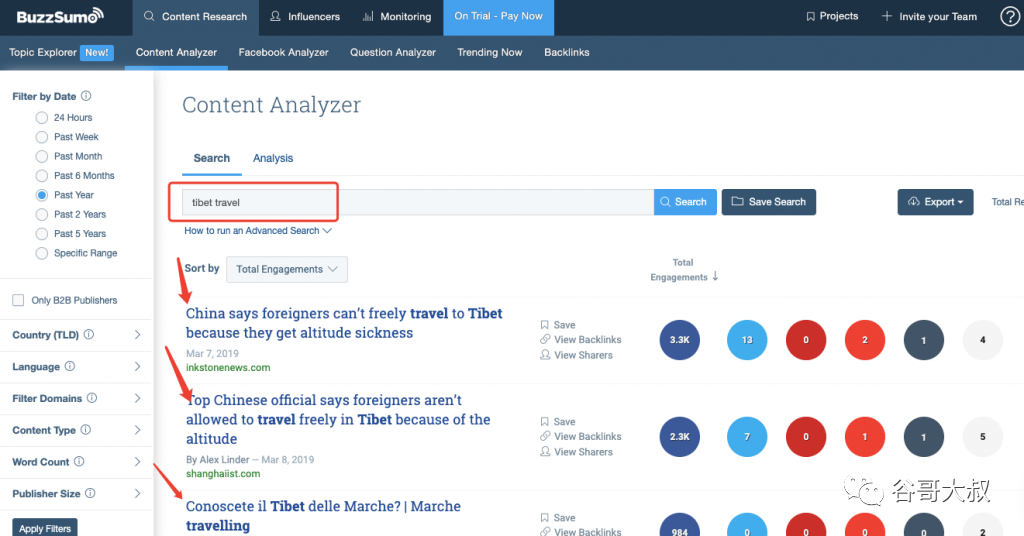Open the Export dropdown button
The image size is (1024, 536).
[935, 202]
